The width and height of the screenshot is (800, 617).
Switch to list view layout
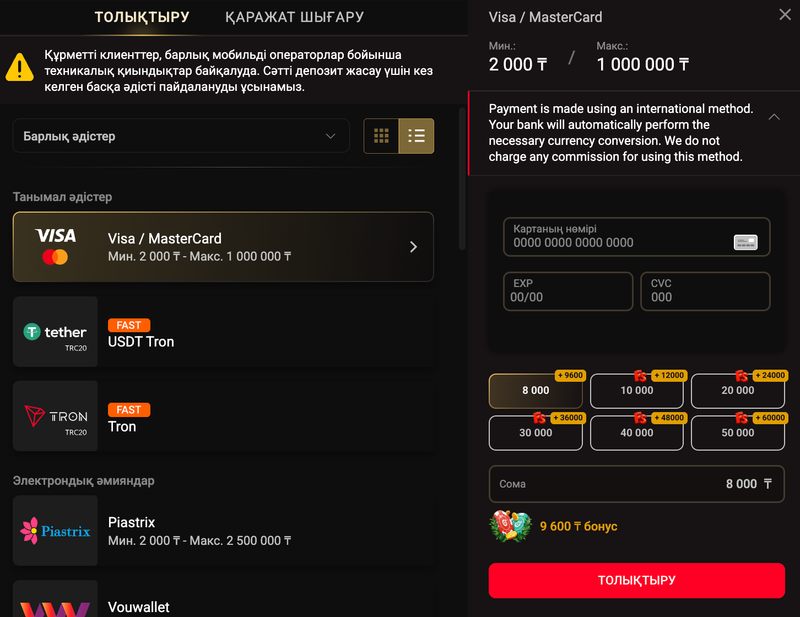tap(416, 136)
